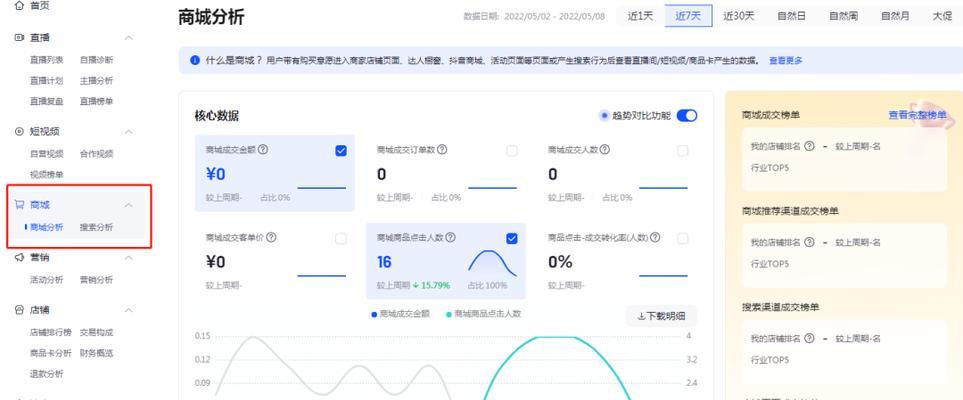Open 主播分析 in the sidebar
Screen dimensions: 963x400
pyautogui.click(x=96, y=80)
